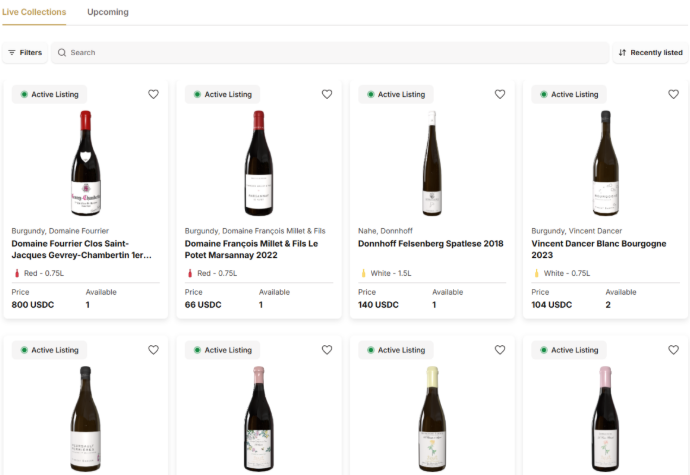The width and height of the screenshot is (690, 475).
Task: Click the Domaine Fourrier red bottle thumbnail
Action: (86, 163)
